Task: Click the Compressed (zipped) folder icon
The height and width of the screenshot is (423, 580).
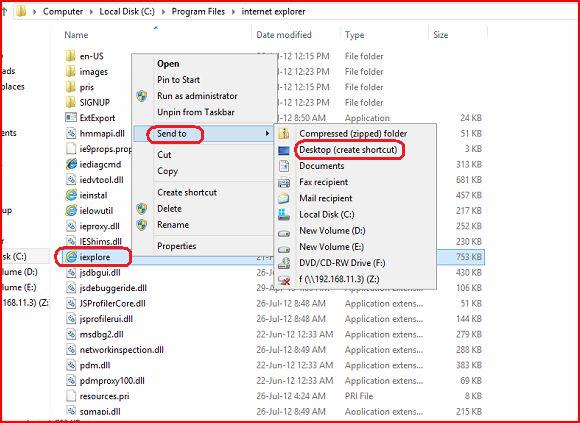Action: click(x=284, y=133)
